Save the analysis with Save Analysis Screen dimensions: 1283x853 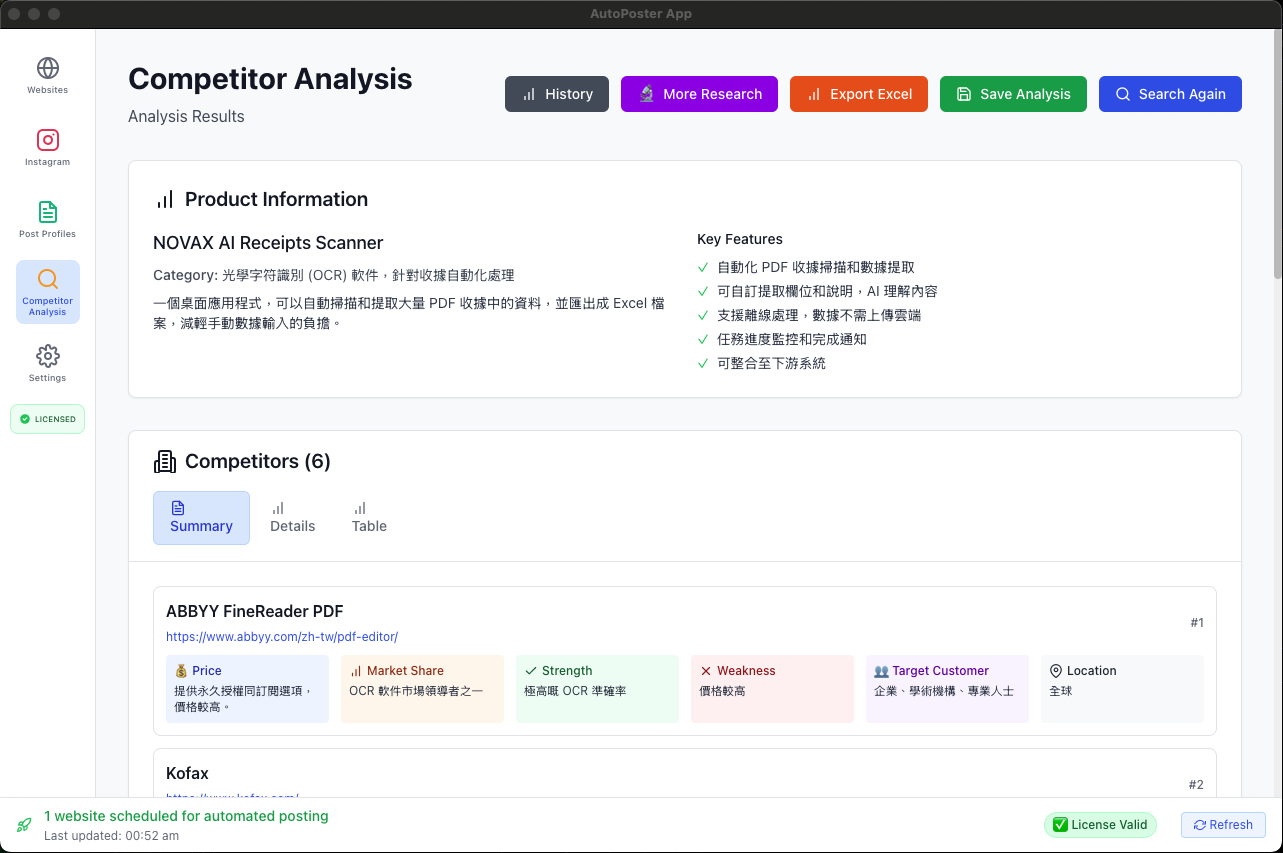tap(1012, 94)
